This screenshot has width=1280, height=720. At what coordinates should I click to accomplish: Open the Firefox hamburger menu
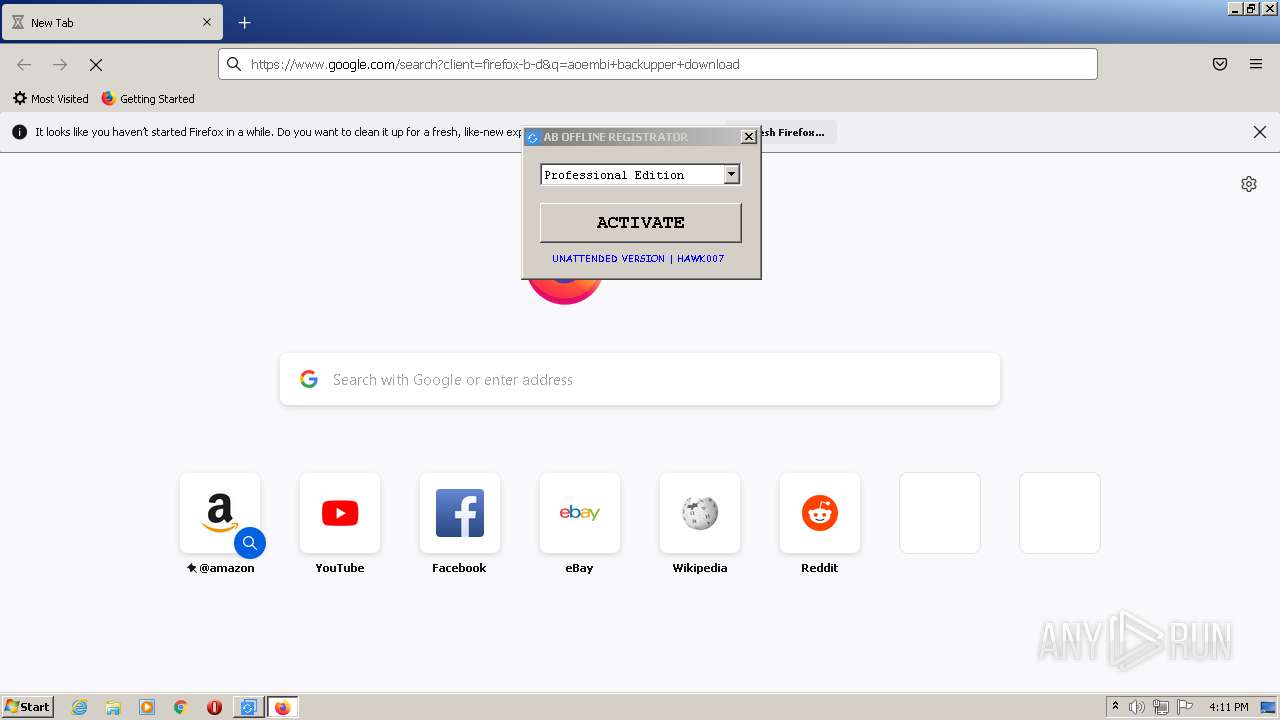(x=1256, y=64)
